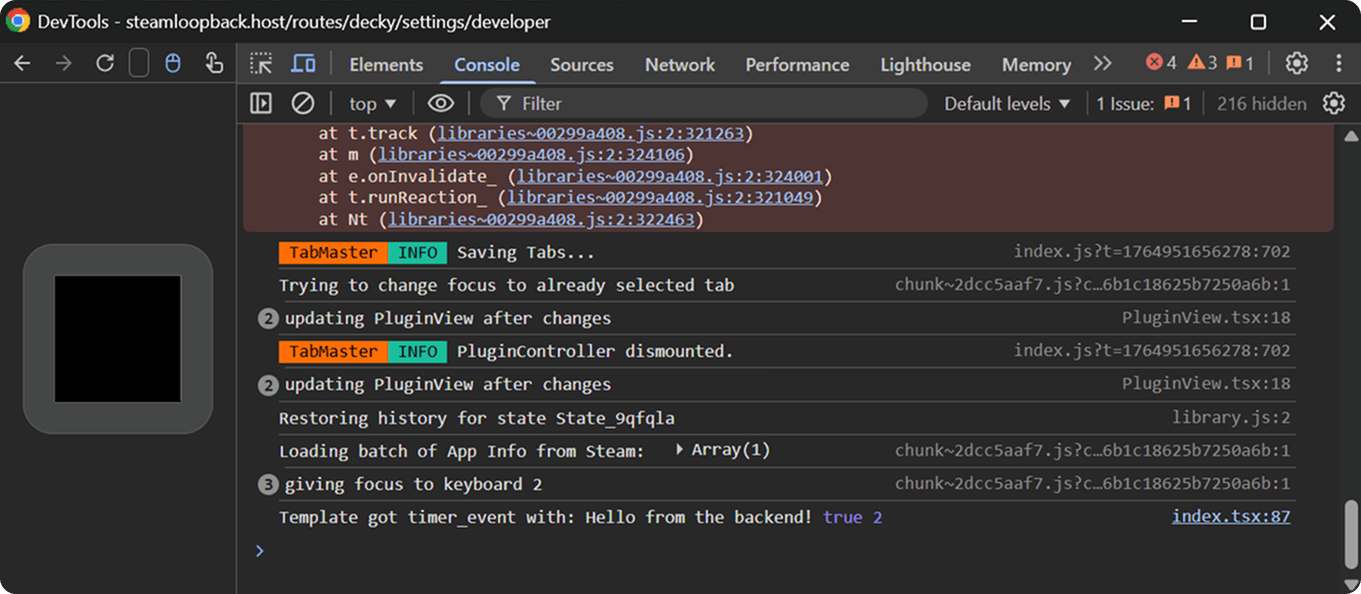Switch to the Network tab

tap(680, 65)
